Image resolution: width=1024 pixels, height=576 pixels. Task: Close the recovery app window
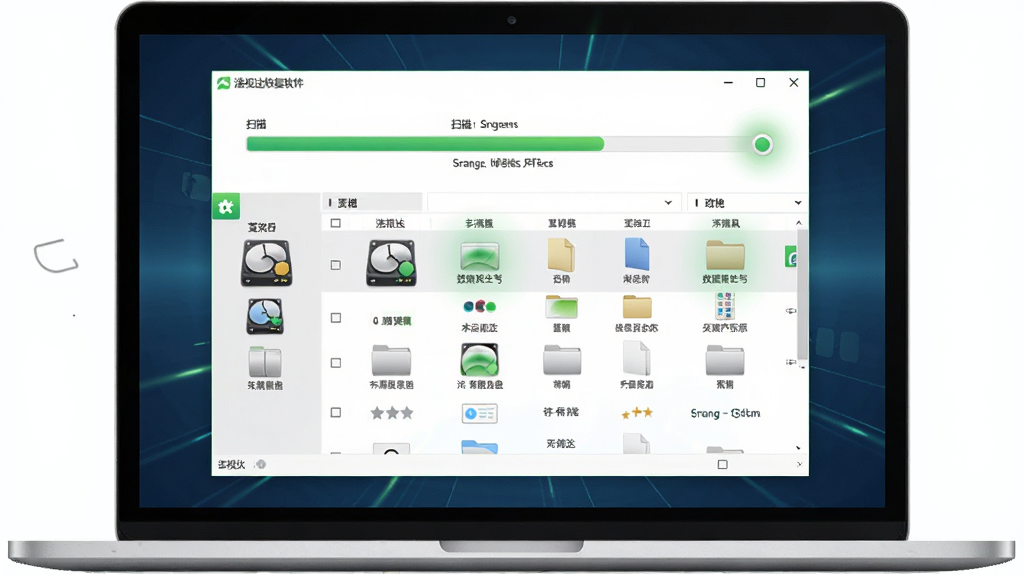pos(793,82)
